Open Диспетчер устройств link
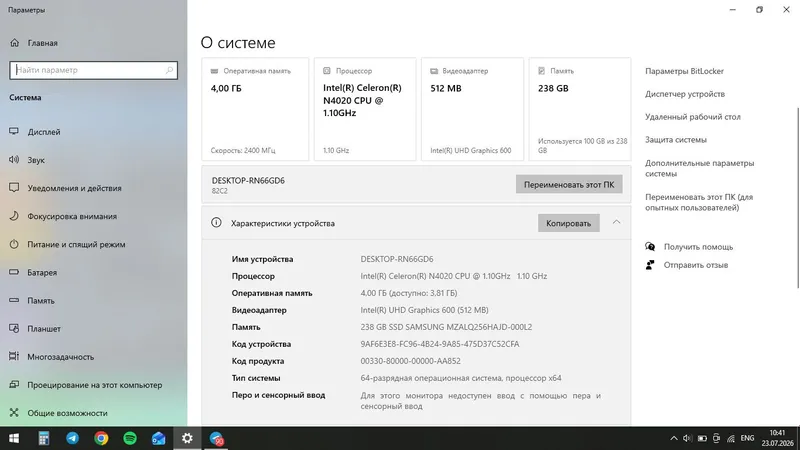Image resolution: width=800 pixels, height=450 pixels. [x=685, y=94]
